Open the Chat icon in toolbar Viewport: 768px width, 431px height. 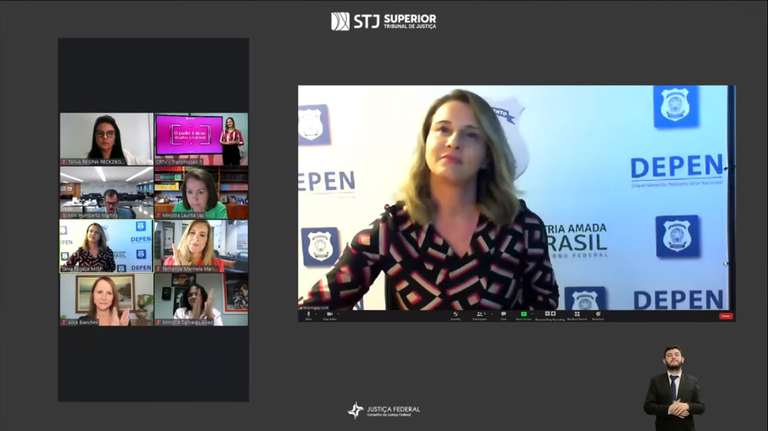[x=503, y=314]
